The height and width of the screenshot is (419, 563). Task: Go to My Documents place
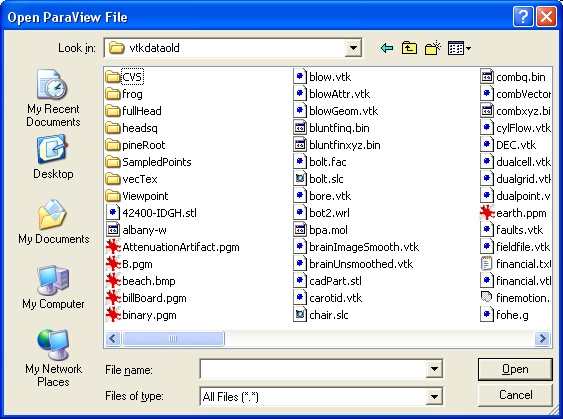53,222
